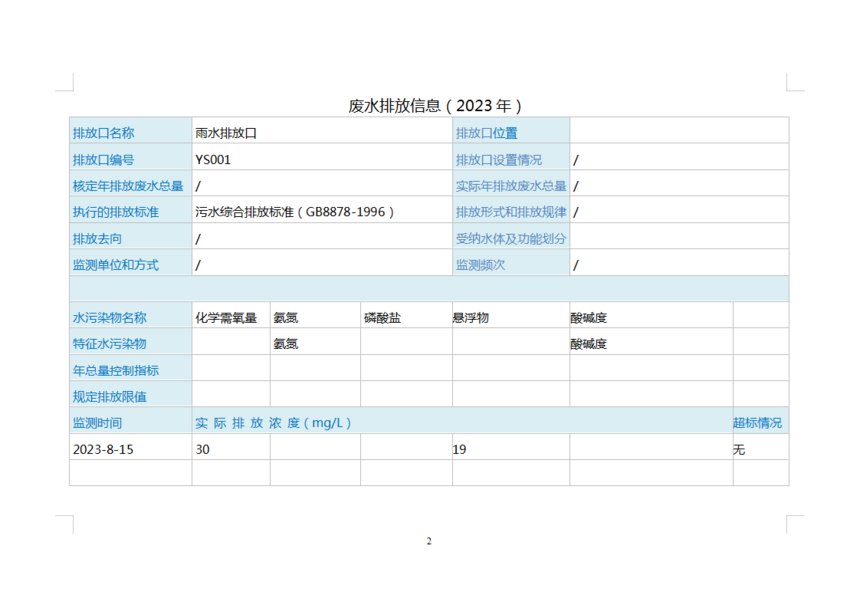Select the 实际年排放废水总量 label cell

point(511,185)
